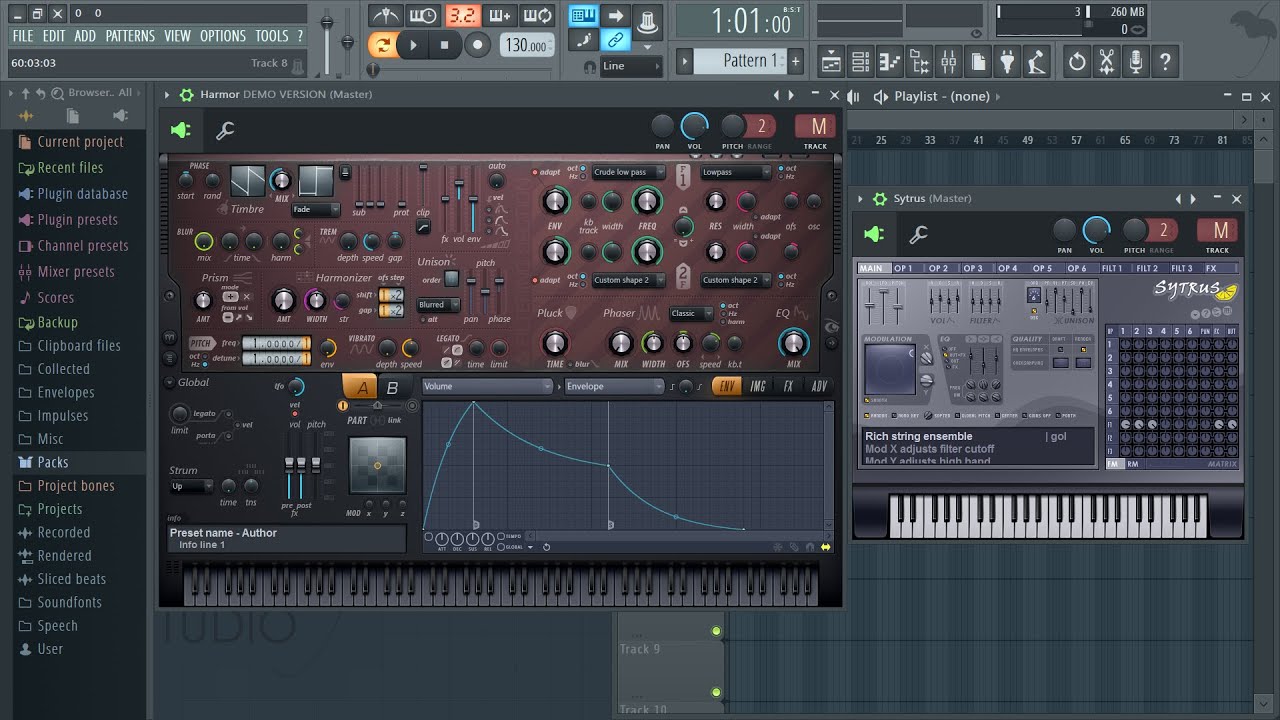Screen dimensions: 1280x720
Task: Click Harmor plug/speaker enable icon
Action: point(181,131)
